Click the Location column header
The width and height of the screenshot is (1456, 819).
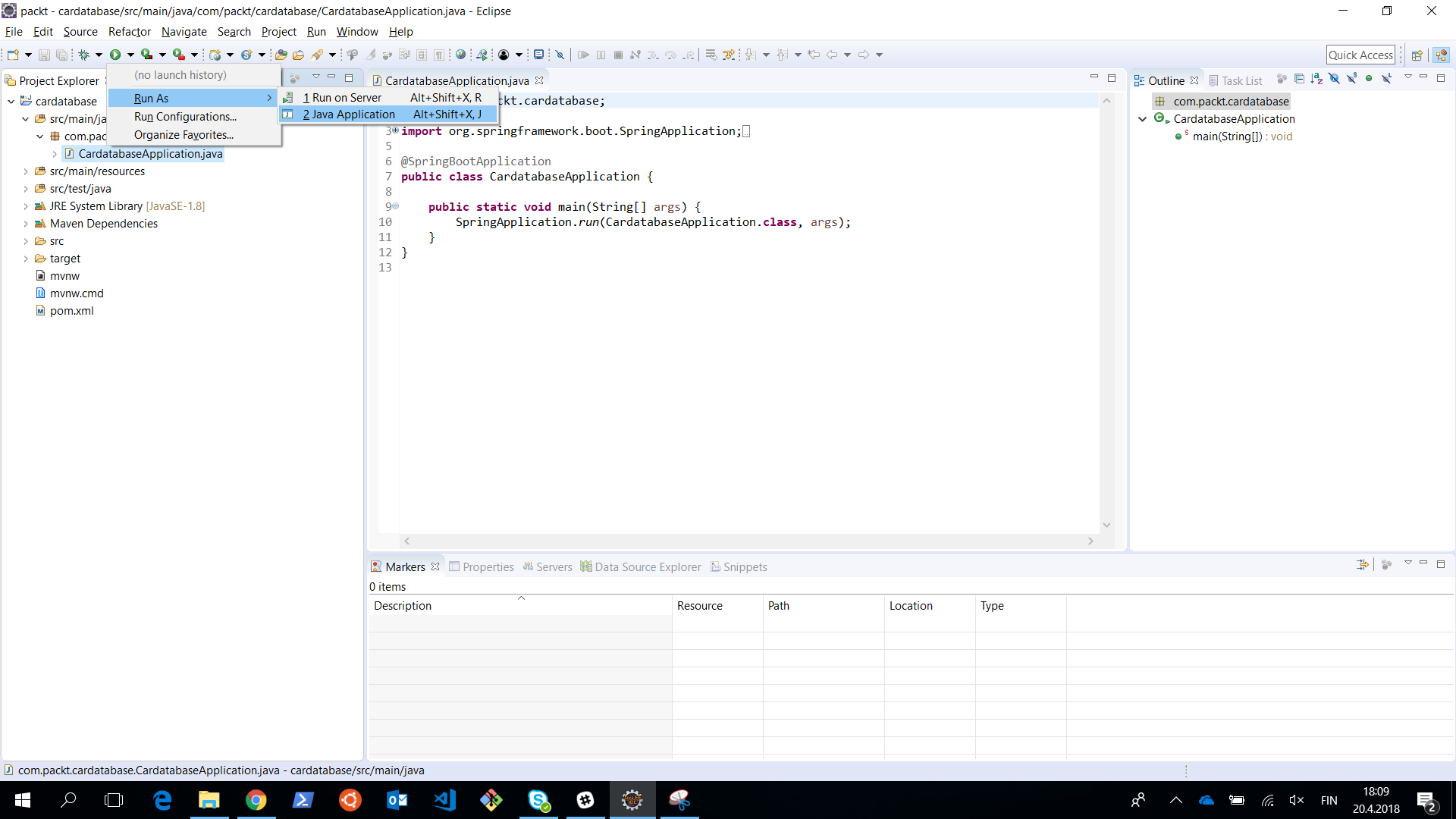pos(930,606)
